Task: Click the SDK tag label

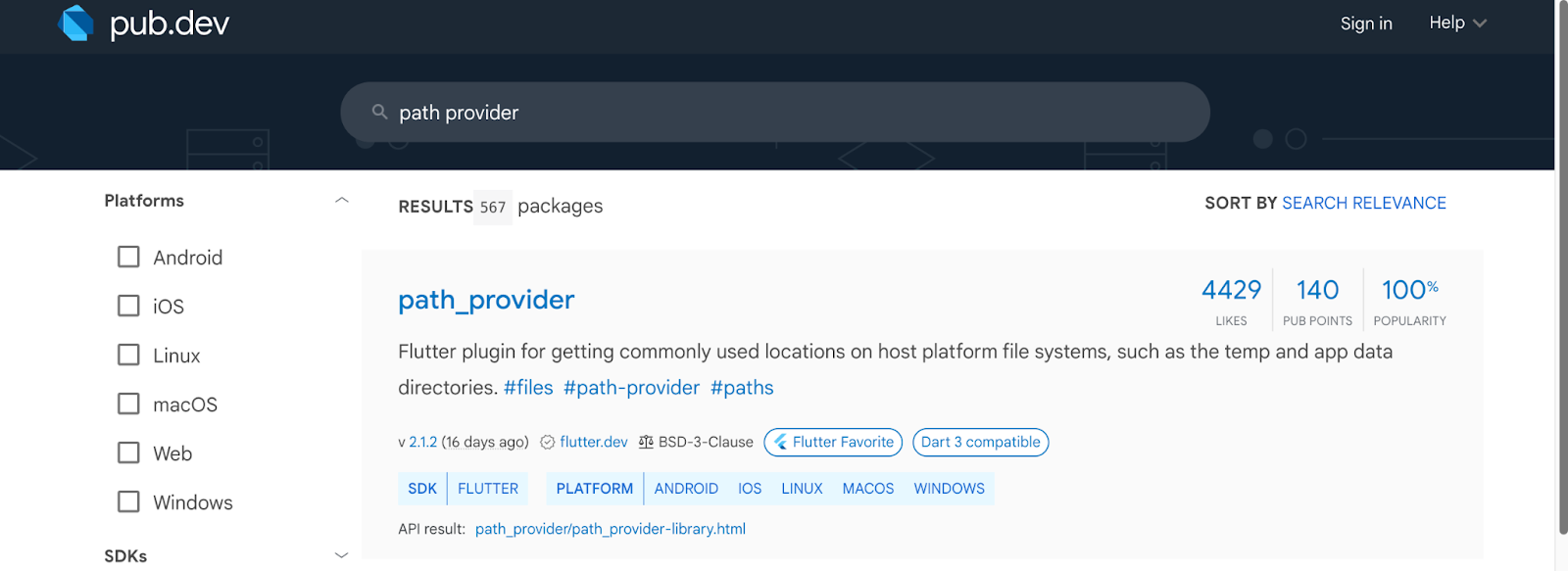Action: point(422,489)
